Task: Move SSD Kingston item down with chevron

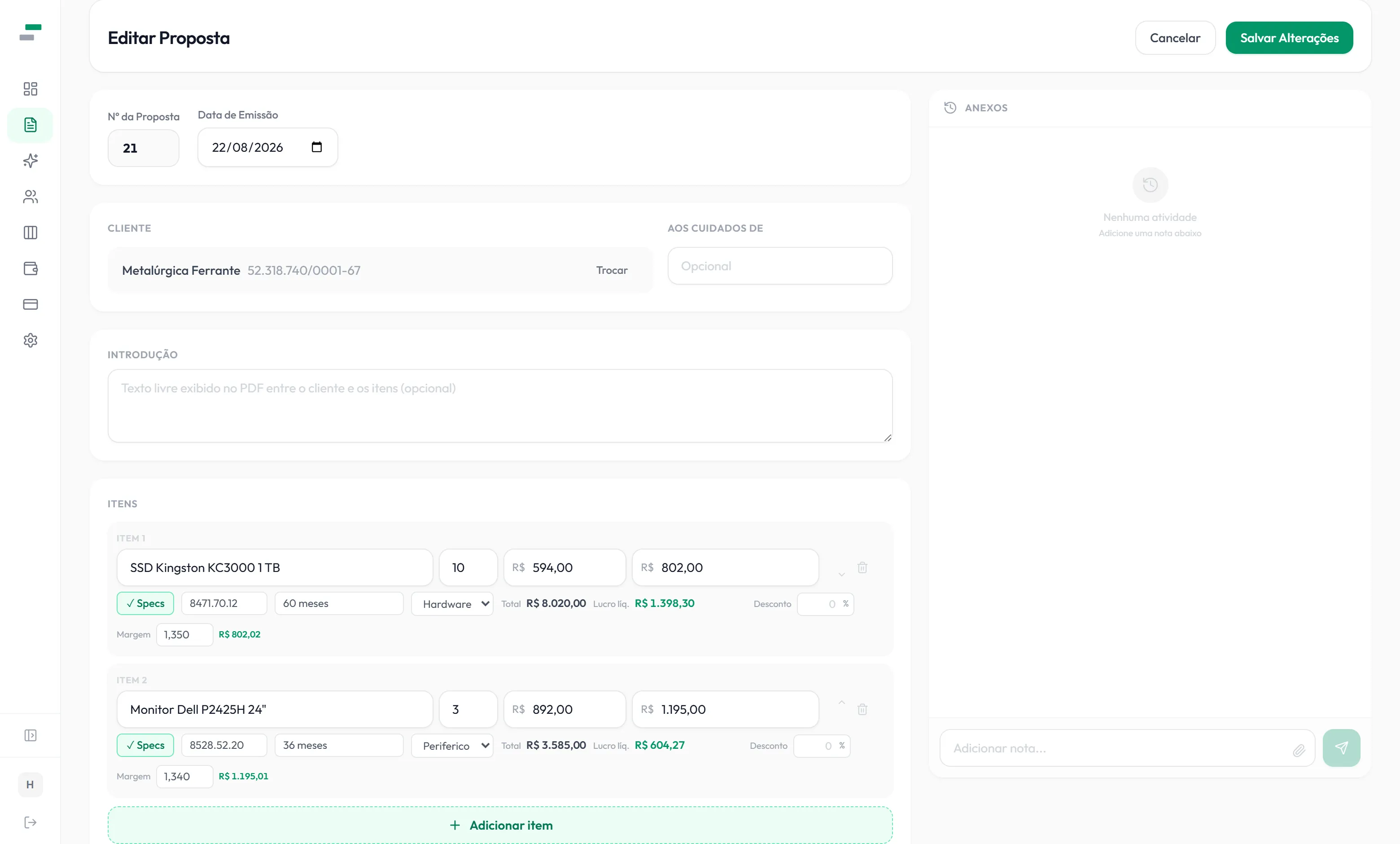Action: [x=841, y=575]
